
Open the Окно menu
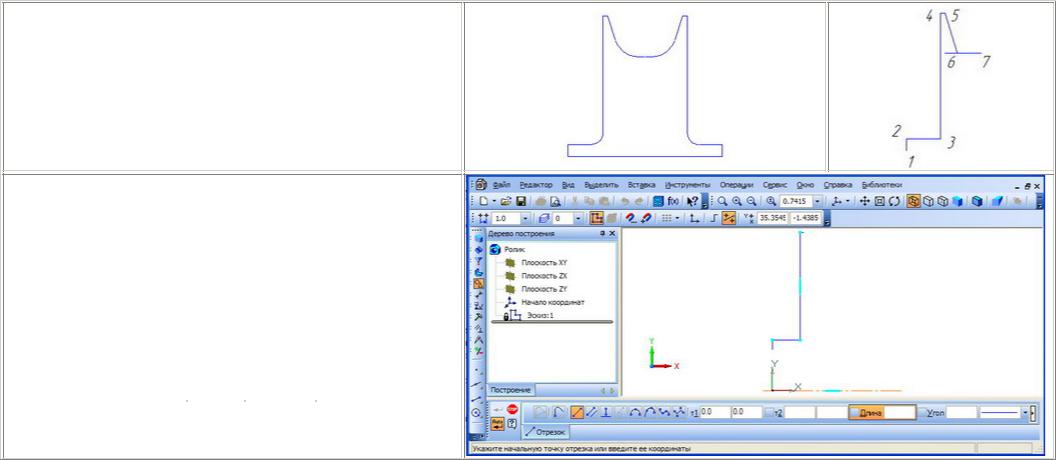tap(804, 185)
